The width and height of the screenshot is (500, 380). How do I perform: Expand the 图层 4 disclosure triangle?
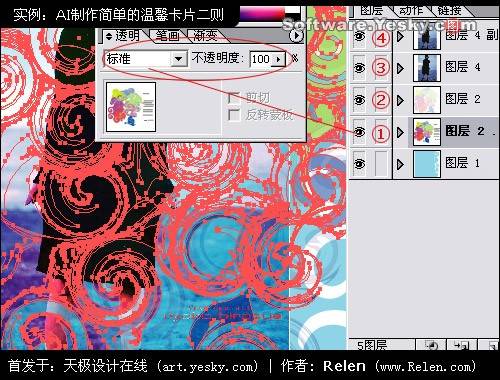(x=400, y=68)
